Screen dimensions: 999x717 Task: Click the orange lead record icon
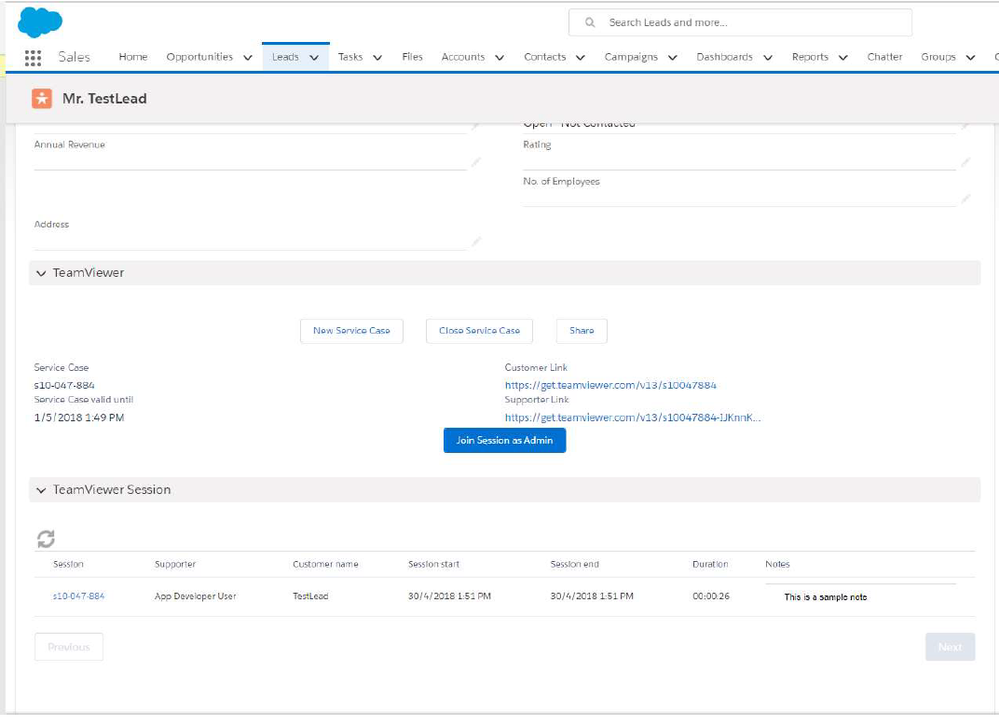point(42,98)
